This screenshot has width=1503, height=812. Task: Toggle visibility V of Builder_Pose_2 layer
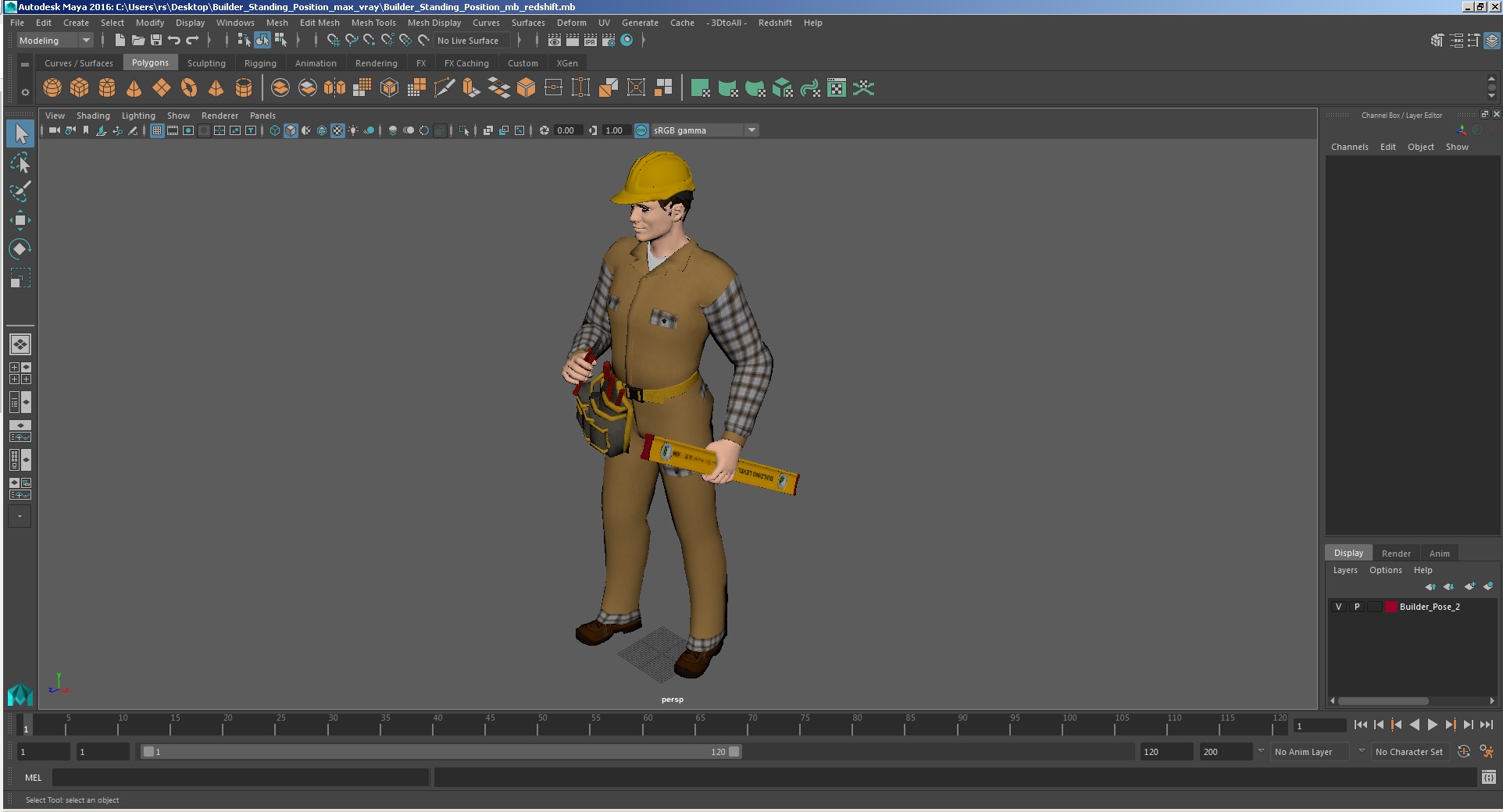click(1338, 607)
